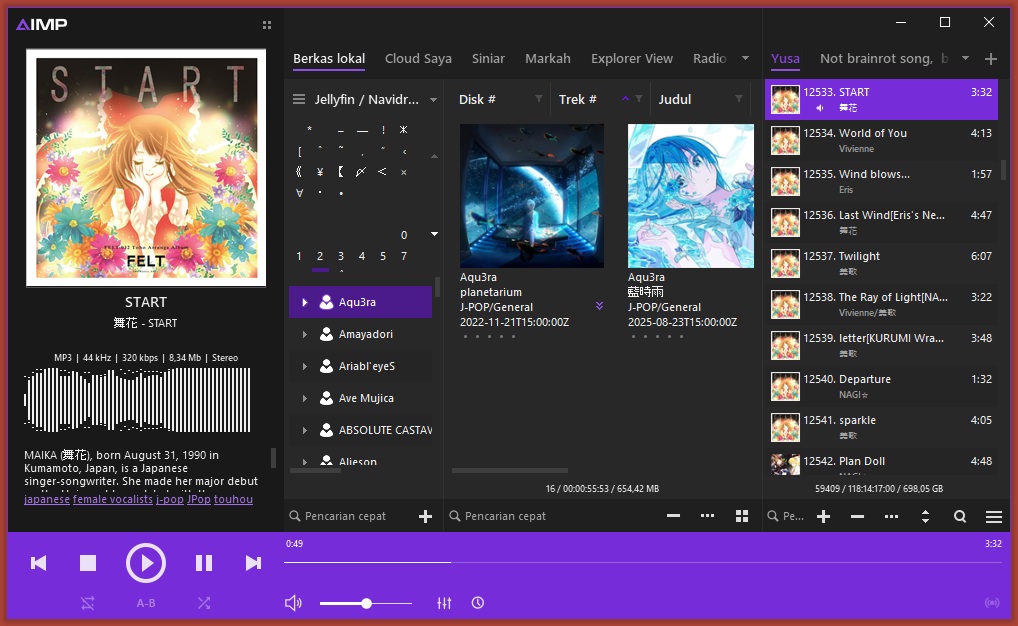Add to library with plus icon
This screenshot has width=1018, height=626.
[x=425, y=516]
